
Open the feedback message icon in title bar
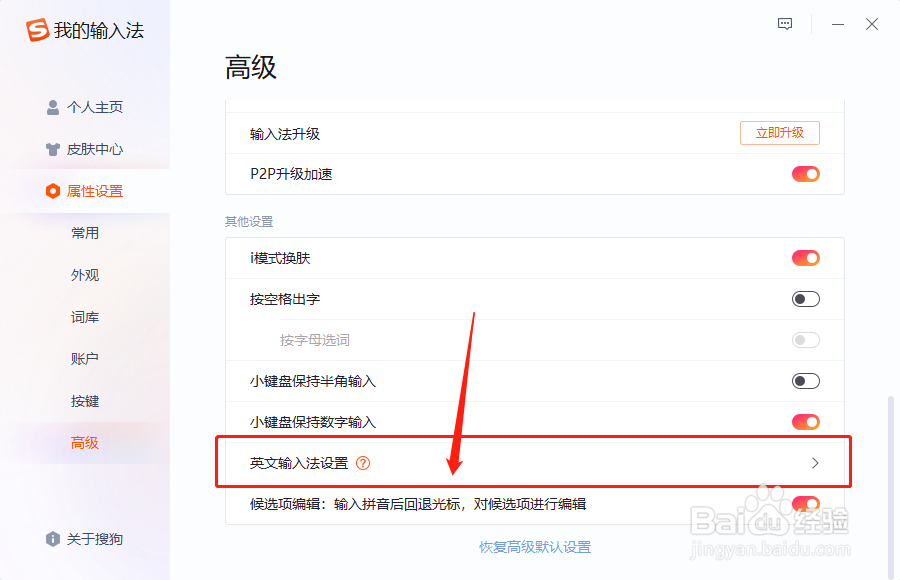point(784,23)
